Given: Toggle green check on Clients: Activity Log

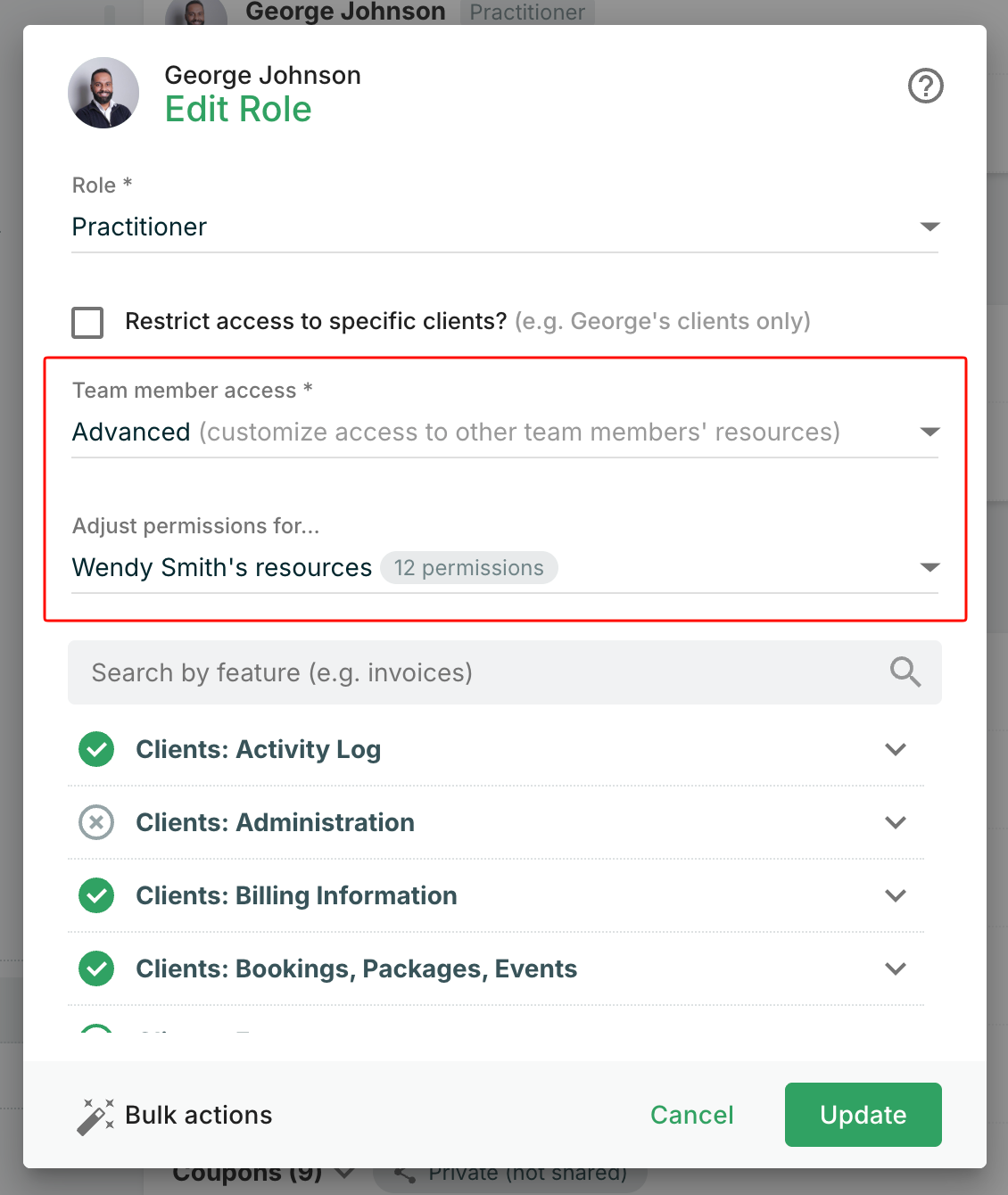Looking at the screenshot, I should 96,749.
